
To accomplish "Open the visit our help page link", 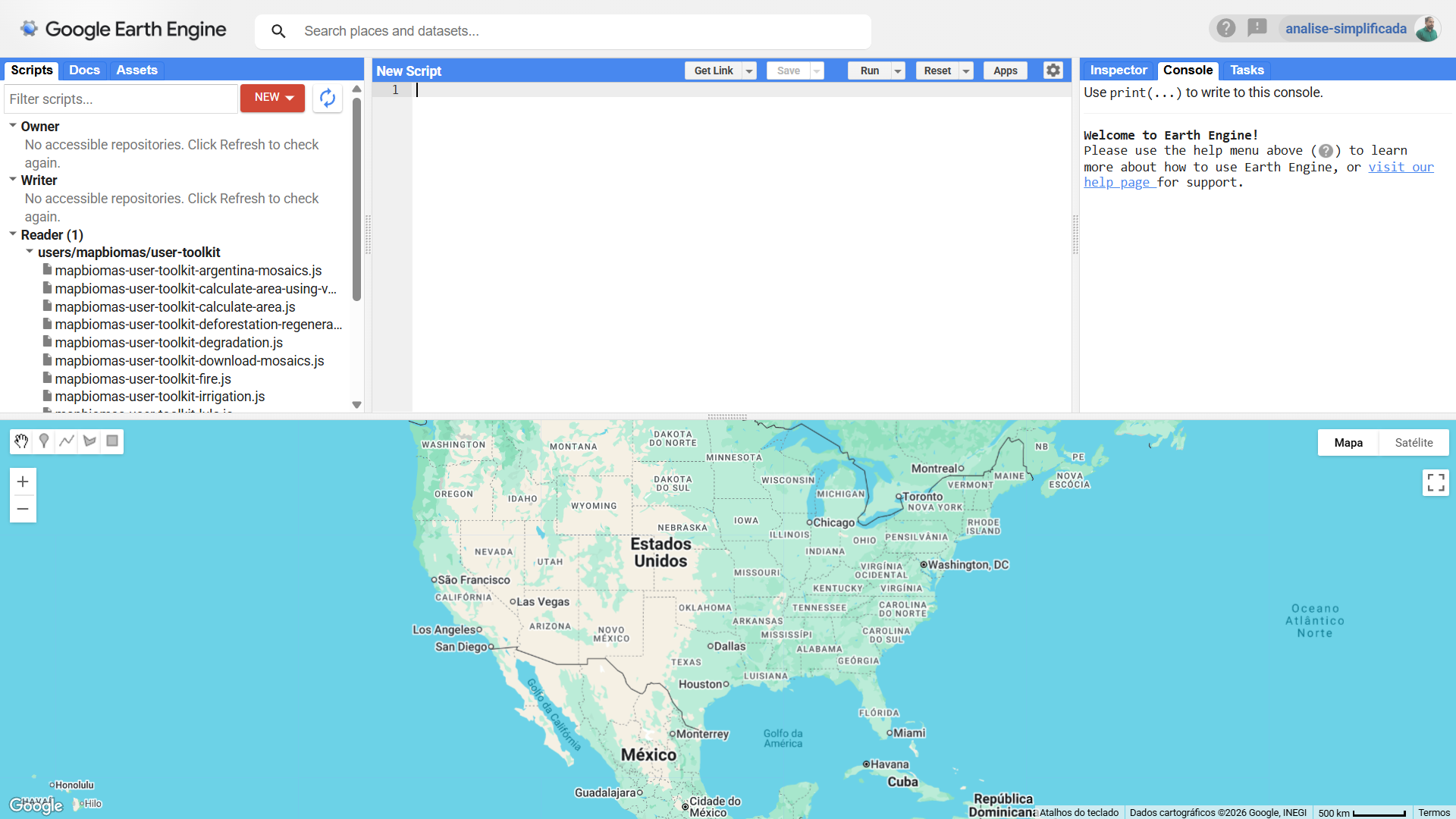I will click(x=1401, y=167).
